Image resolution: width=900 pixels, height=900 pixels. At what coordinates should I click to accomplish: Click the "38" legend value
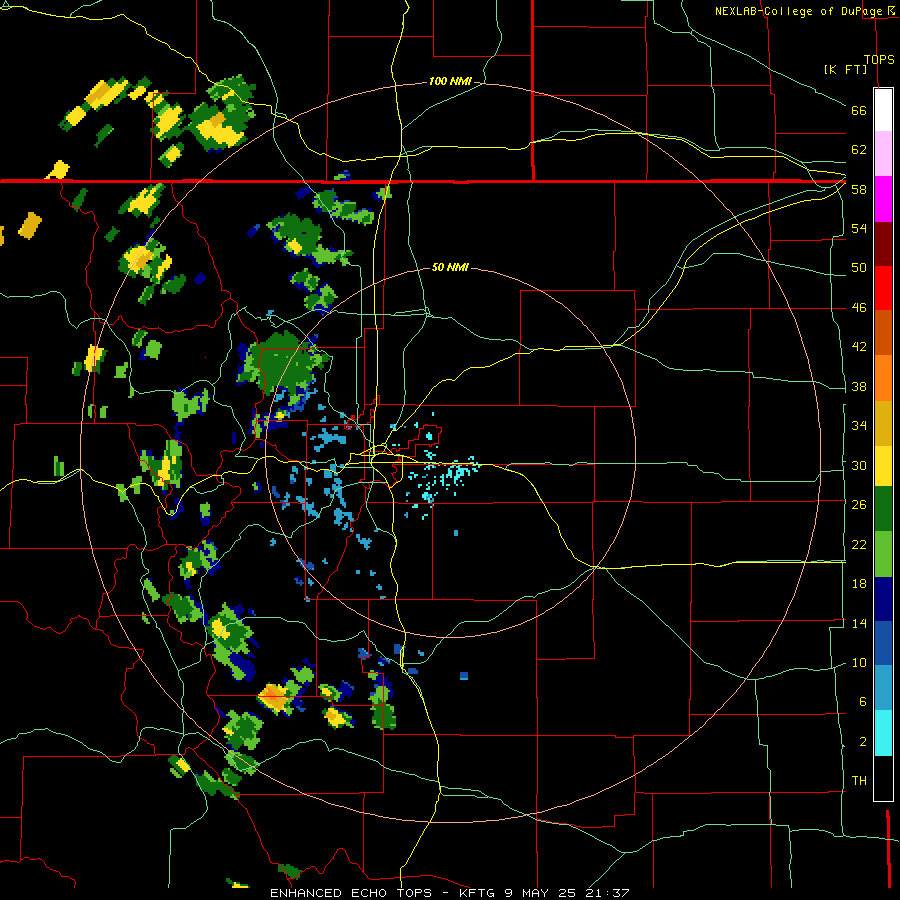pos(859,386)
